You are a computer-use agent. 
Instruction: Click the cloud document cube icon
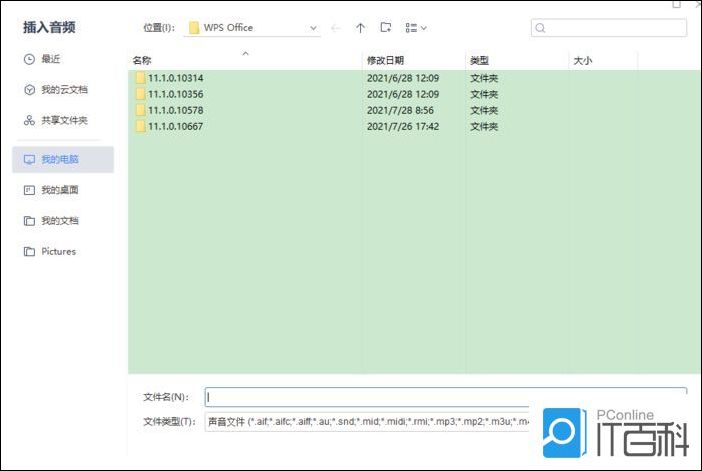click(29, 90)
